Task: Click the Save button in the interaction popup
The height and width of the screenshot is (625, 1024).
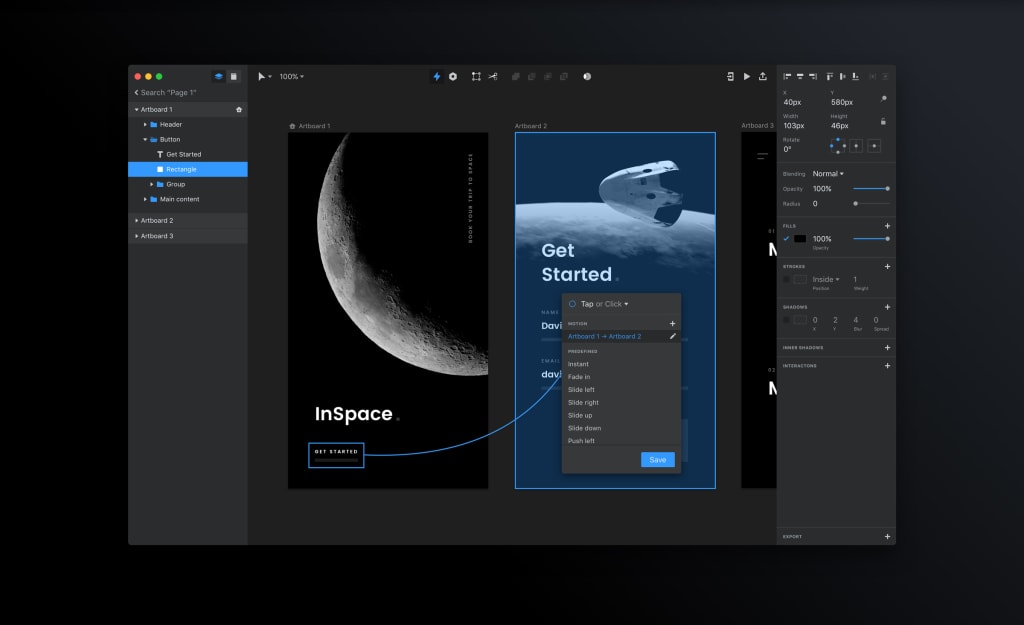Action: (x=658, y=460)
